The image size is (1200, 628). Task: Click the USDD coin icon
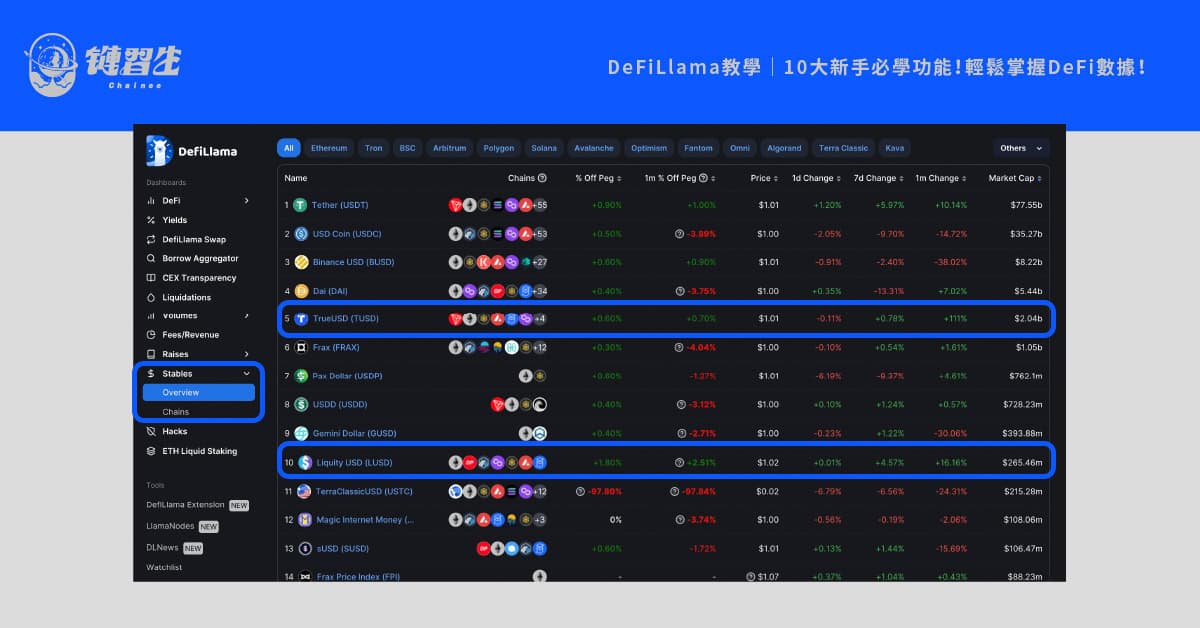click(x=301, y=405)
